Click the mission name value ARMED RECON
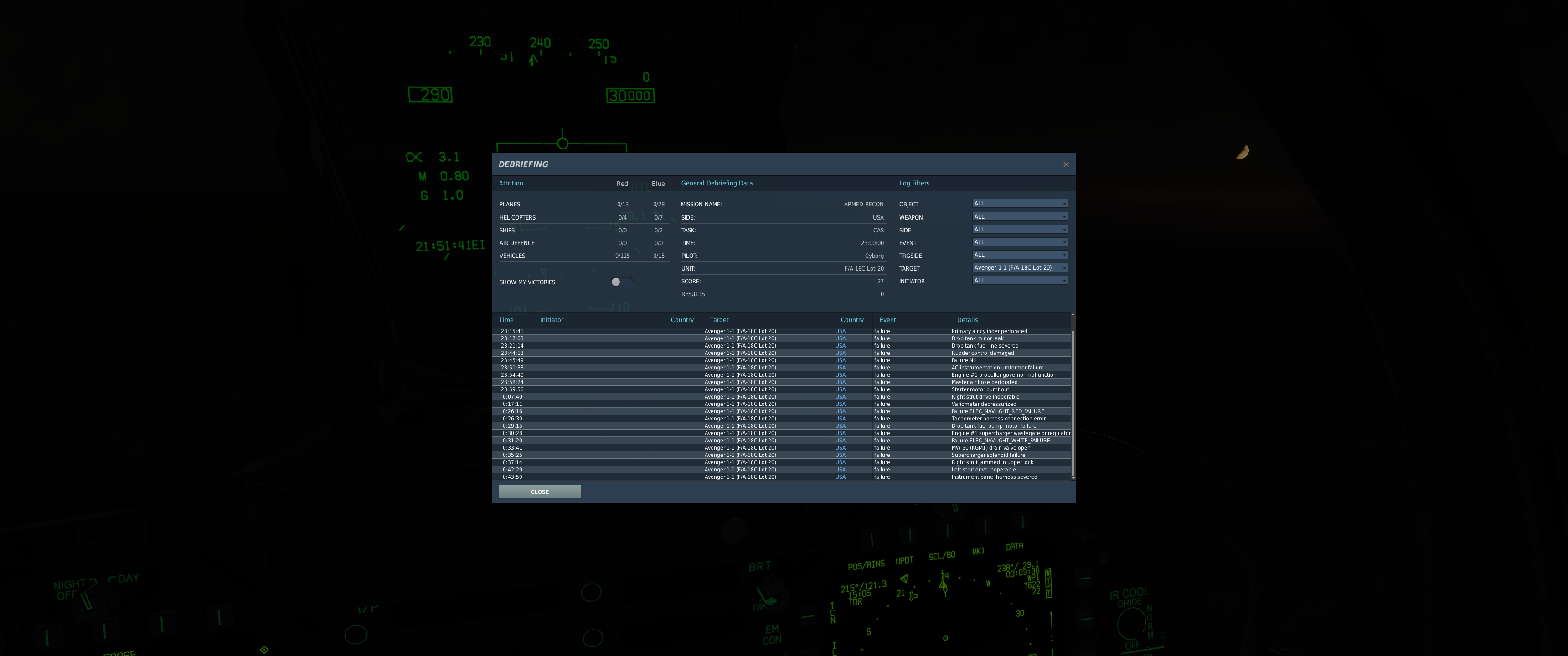The image size is (1568, 656). [863, 205]
